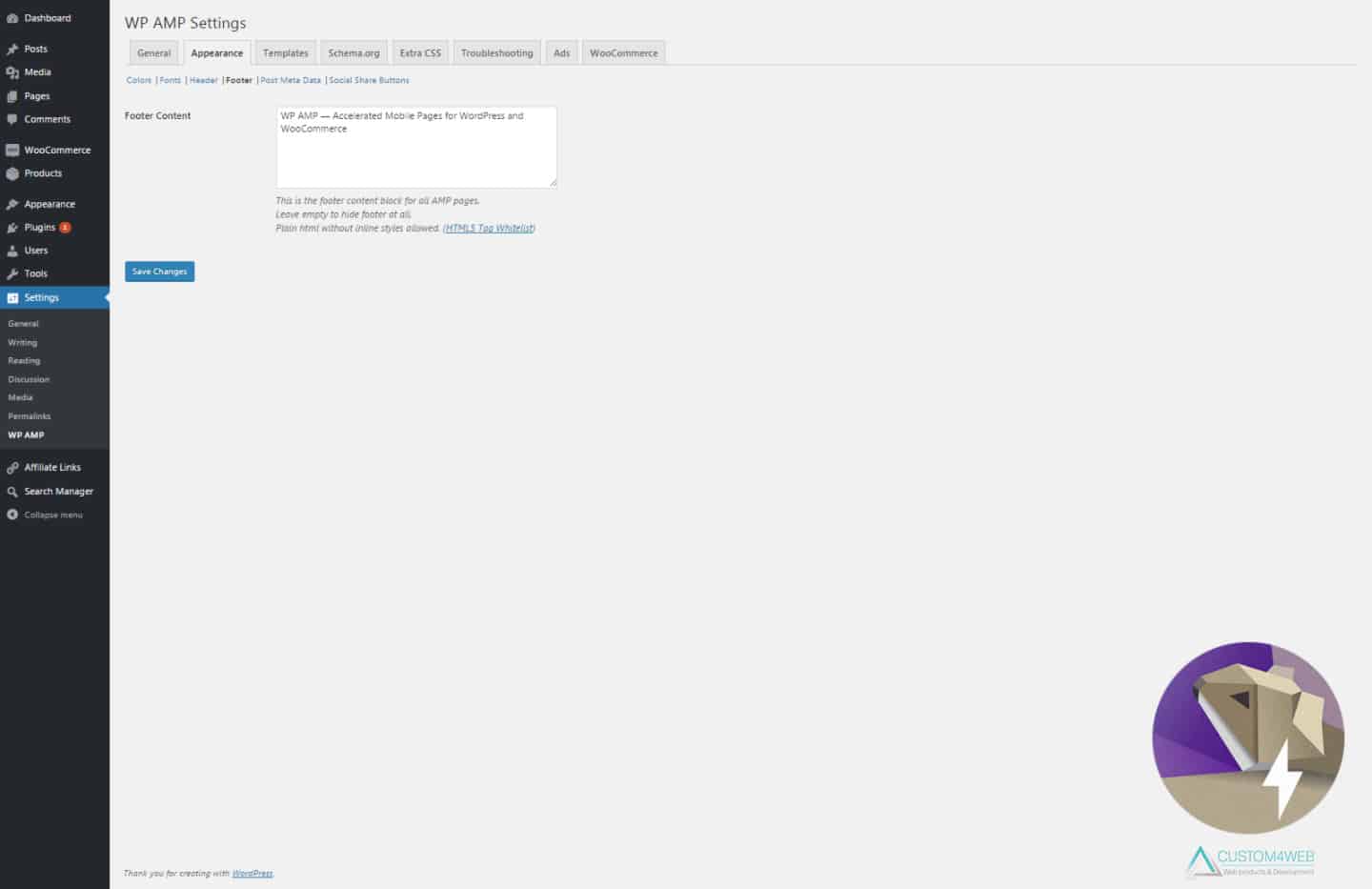This screenshot has height=889, width=1372.
Task: Switch to the General tab
Action: [153, 53]
